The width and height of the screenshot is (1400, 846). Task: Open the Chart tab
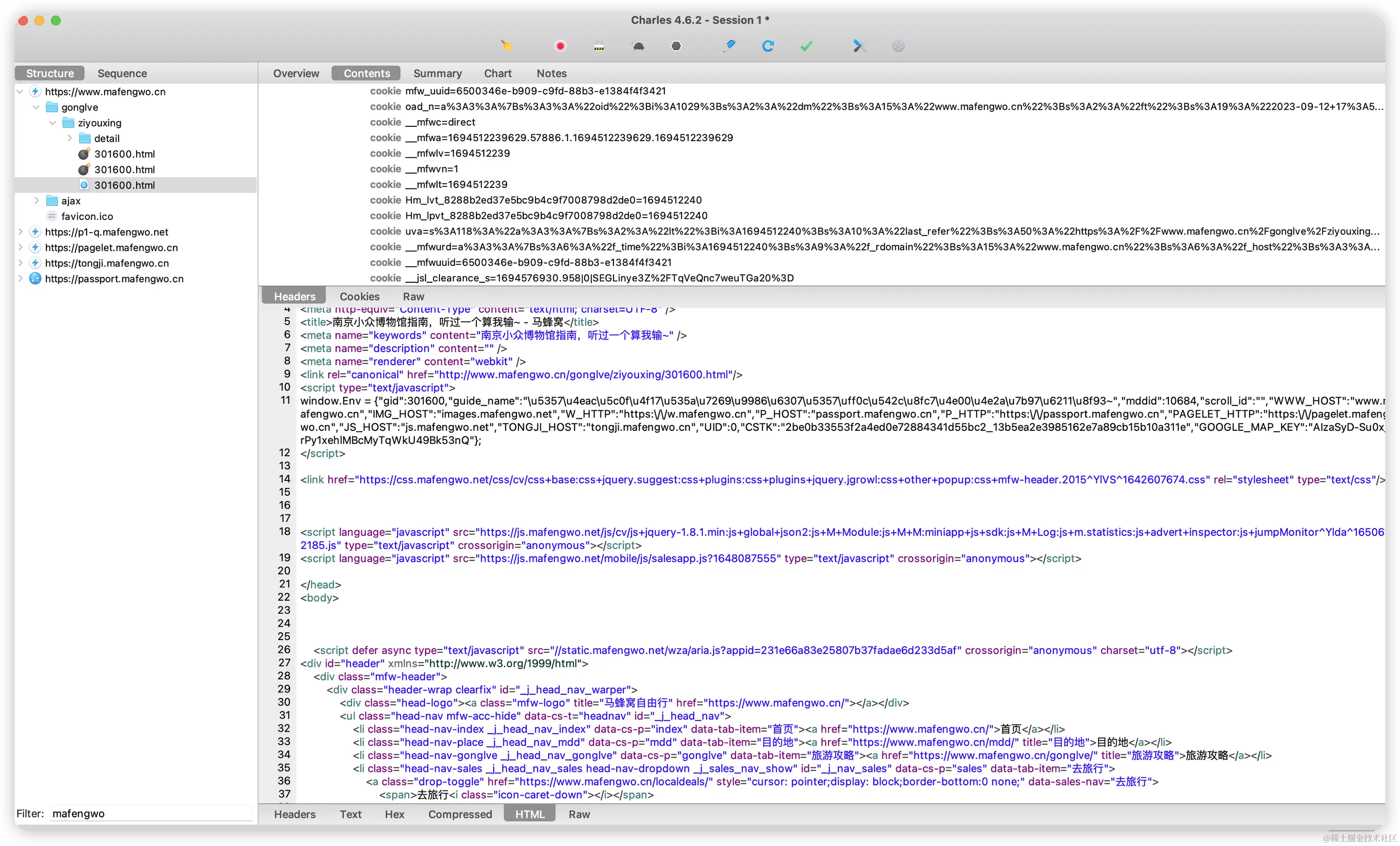click(x=497, y=73)
